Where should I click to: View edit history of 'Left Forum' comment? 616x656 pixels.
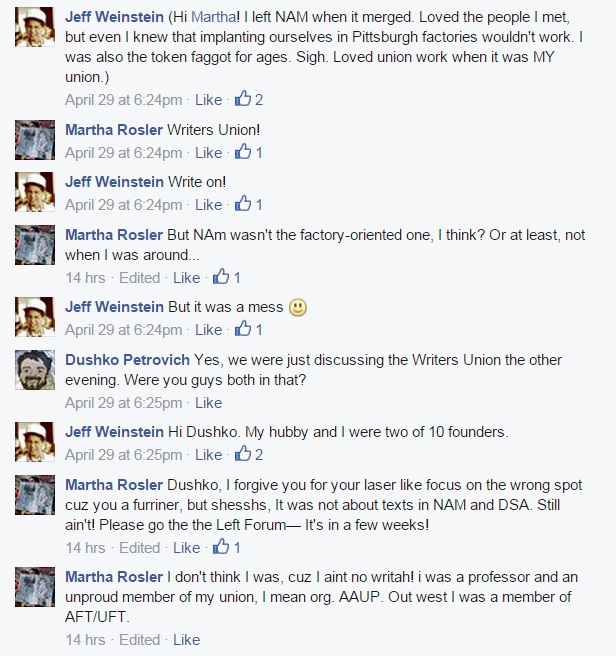pos(139,548)
